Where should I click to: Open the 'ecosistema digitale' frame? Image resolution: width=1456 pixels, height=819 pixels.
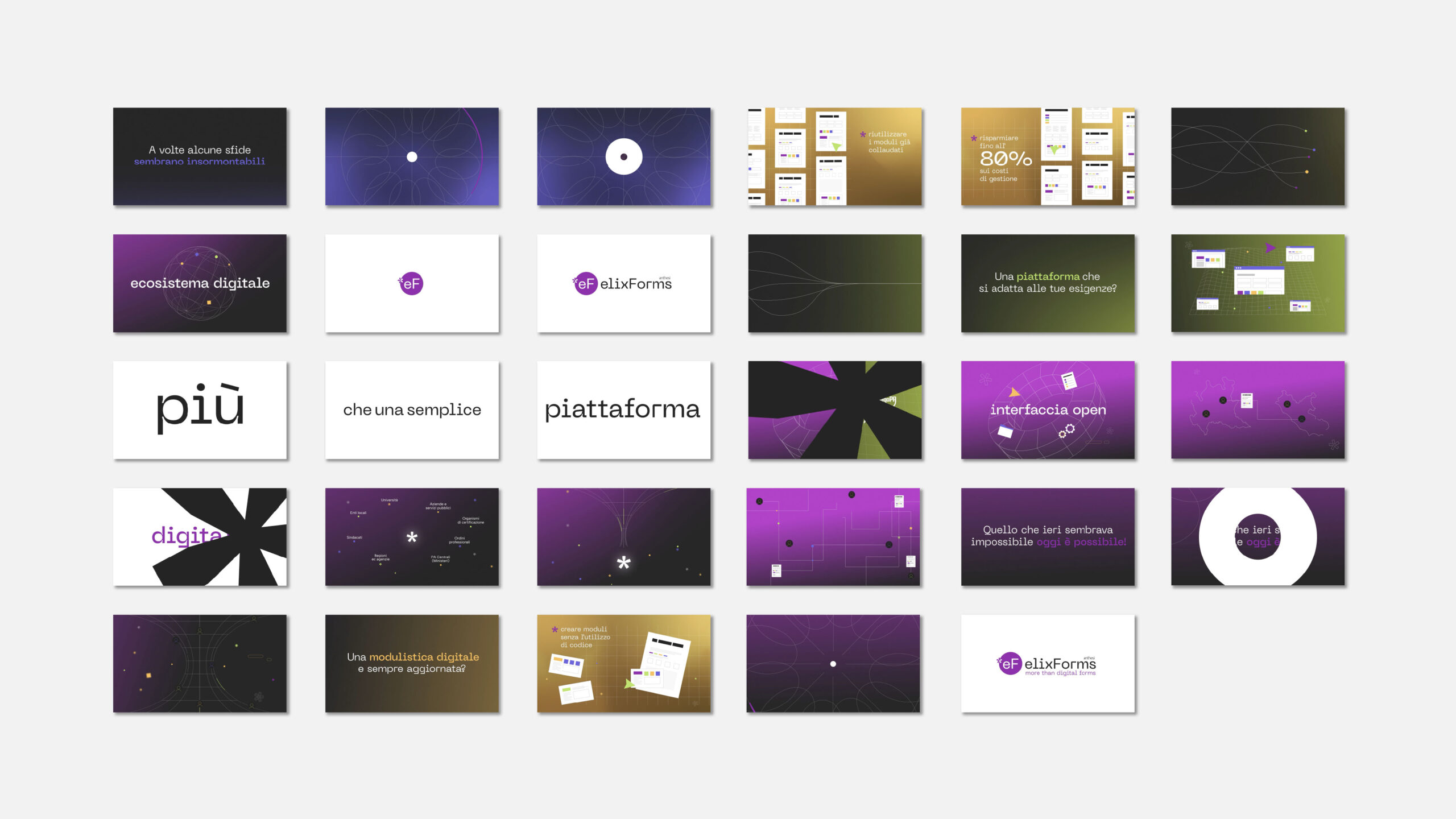(200, 283)
